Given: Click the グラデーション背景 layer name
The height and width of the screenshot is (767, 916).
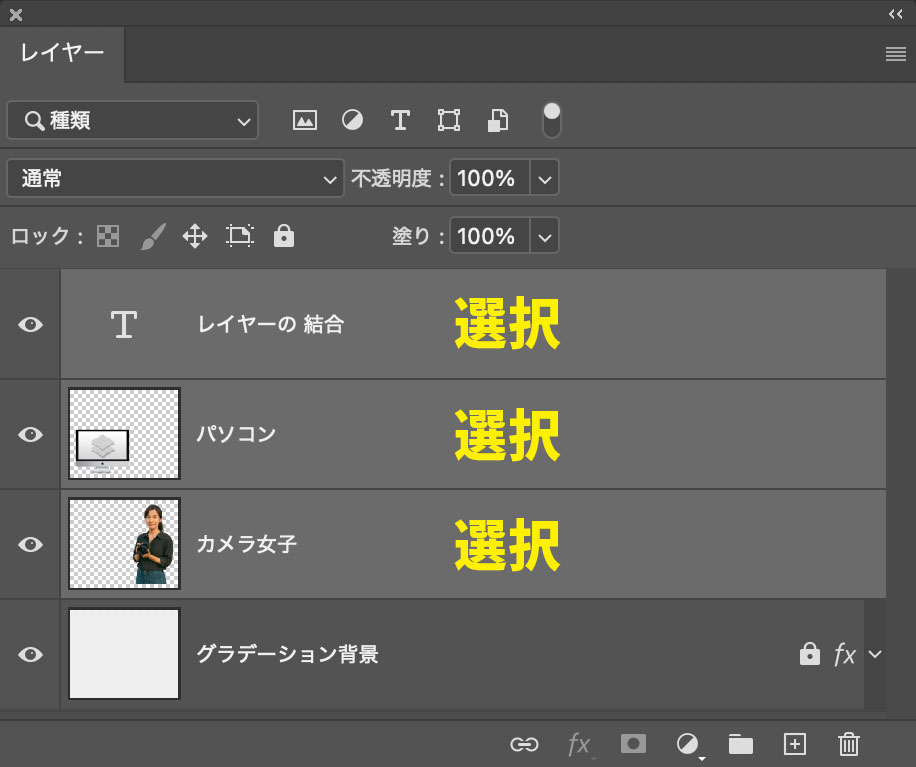Looking at the screenshot, I should (x=287, y=654).
